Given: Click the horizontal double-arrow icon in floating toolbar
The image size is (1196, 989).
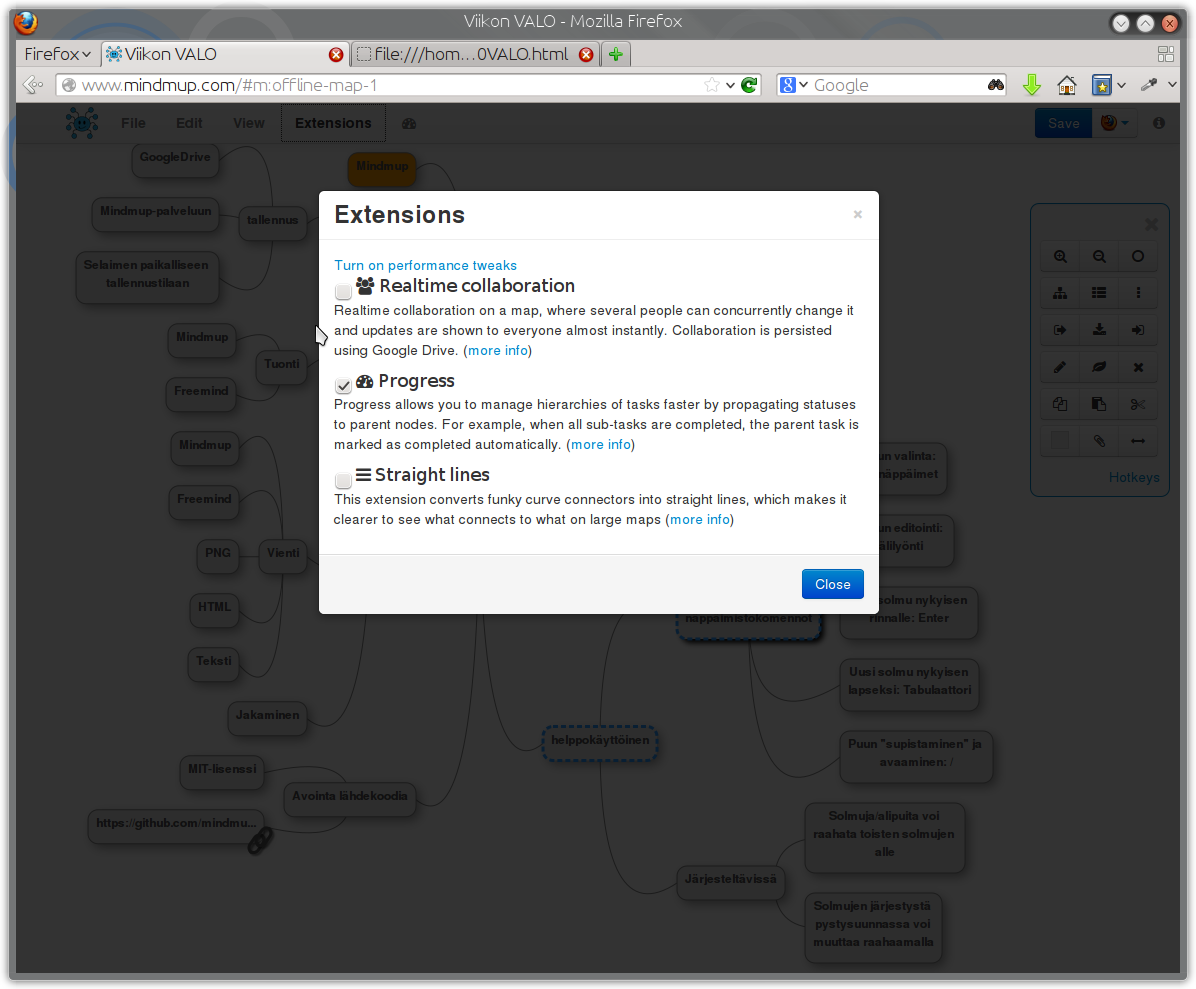Looking at the screenshot, I should coord(1138,441).
